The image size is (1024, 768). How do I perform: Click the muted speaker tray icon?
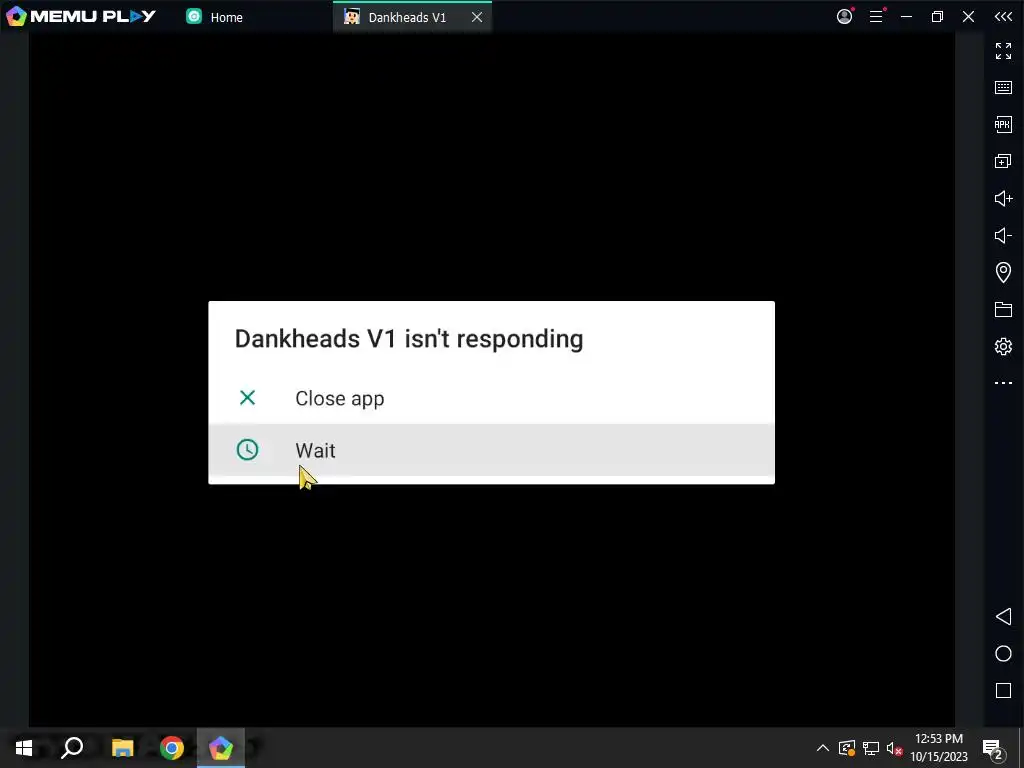click(x=895, y=748)
